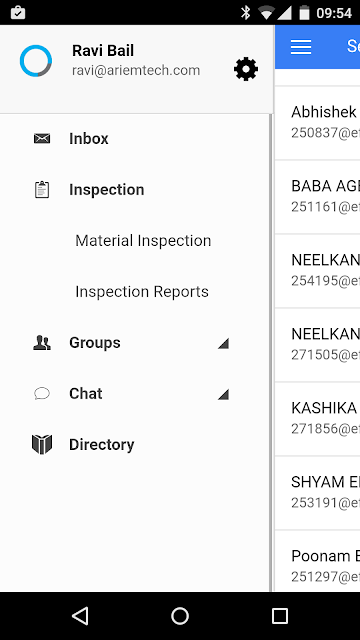Click the Inbox envelope icon
Image resolution: width=360 pixels, height=640 pixels.
click(42, 139)
